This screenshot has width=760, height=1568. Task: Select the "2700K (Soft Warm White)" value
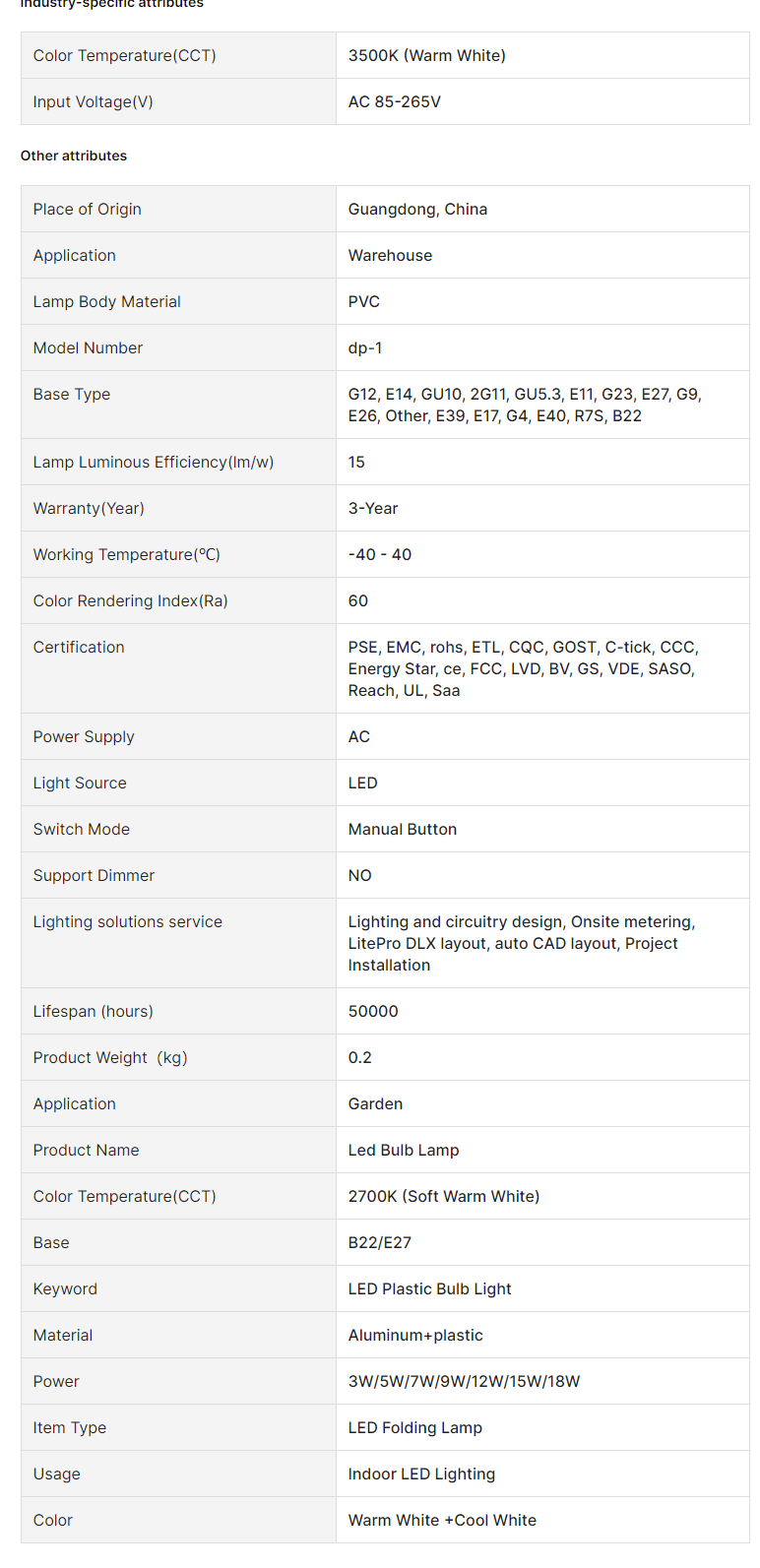[444, 1196]
